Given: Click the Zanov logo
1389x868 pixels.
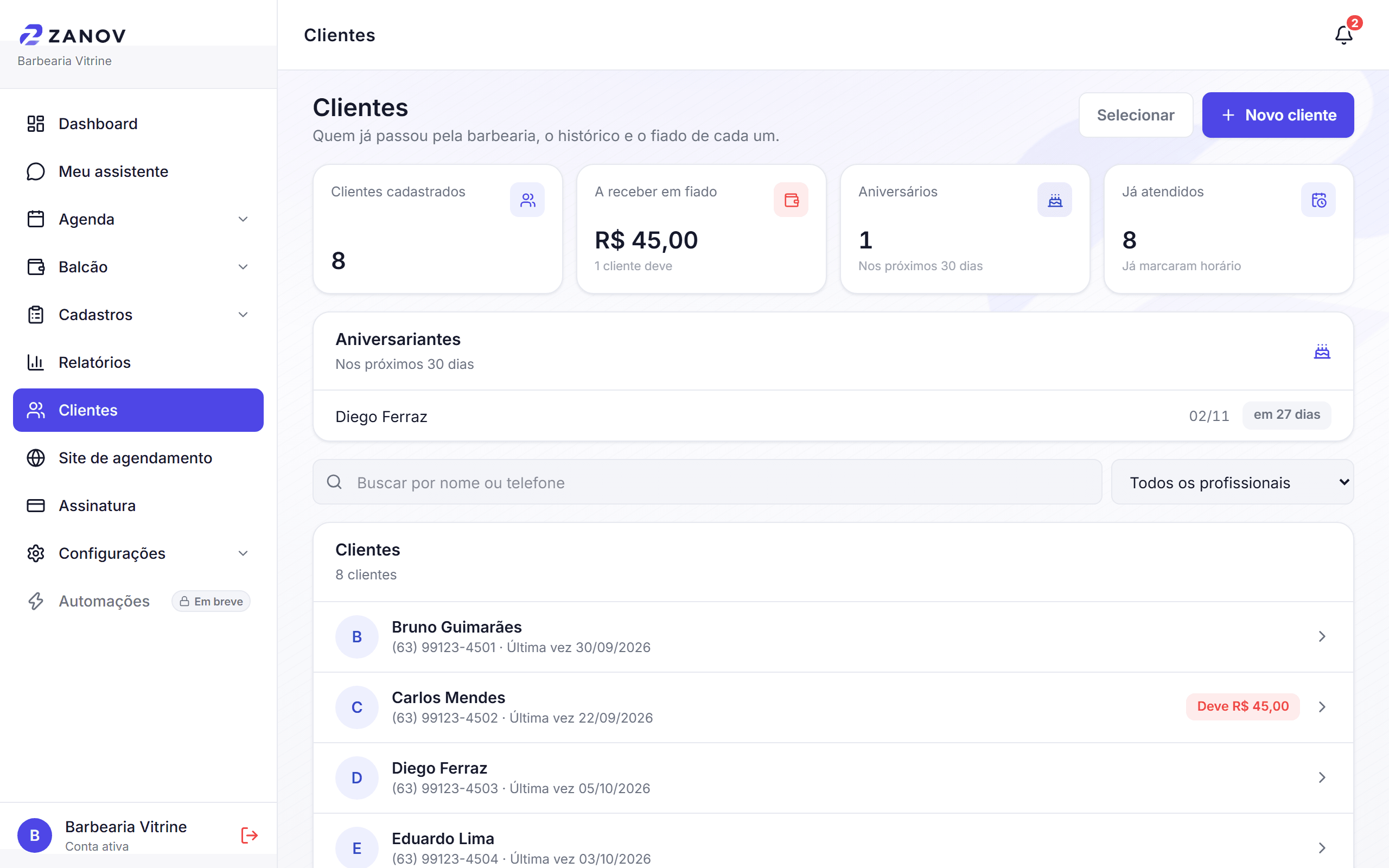Looking at the screenshot, I should tap(72, 35).
